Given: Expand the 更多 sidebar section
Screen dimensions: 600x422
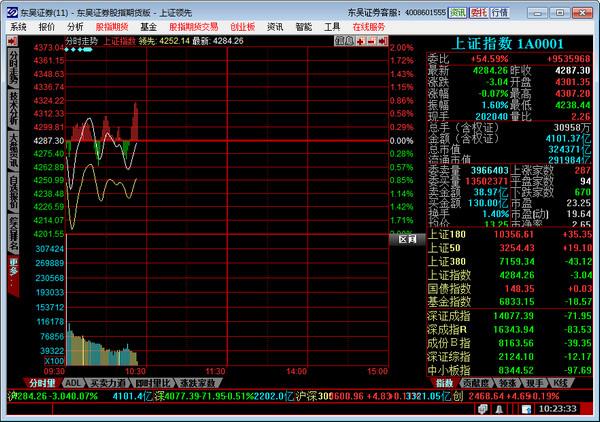Looking at the screenshot, I should pyautogui.click(x=13, y=267).
